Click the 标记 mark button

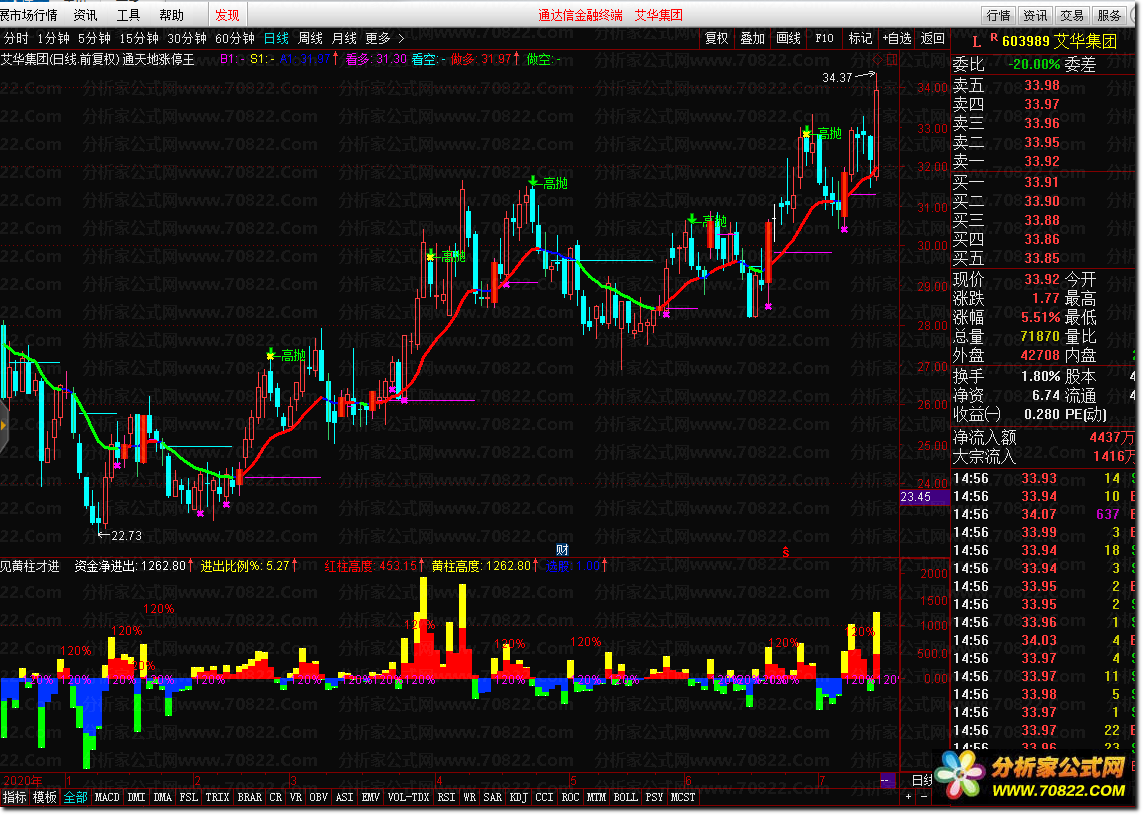click(860, 38)
